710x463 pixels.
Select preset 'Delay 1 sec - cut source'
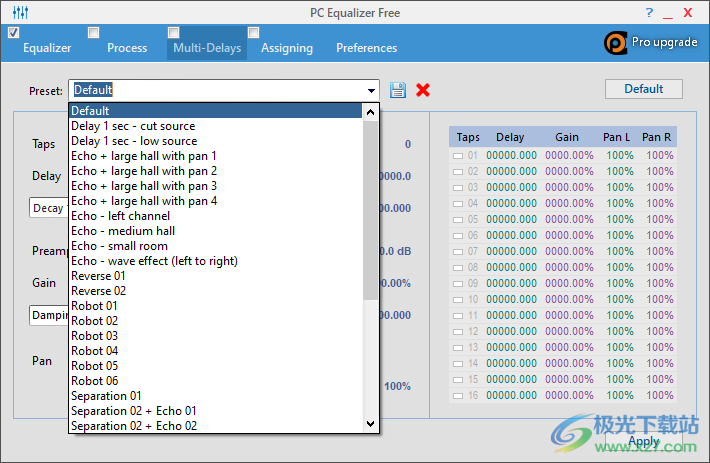click(216, 126)
